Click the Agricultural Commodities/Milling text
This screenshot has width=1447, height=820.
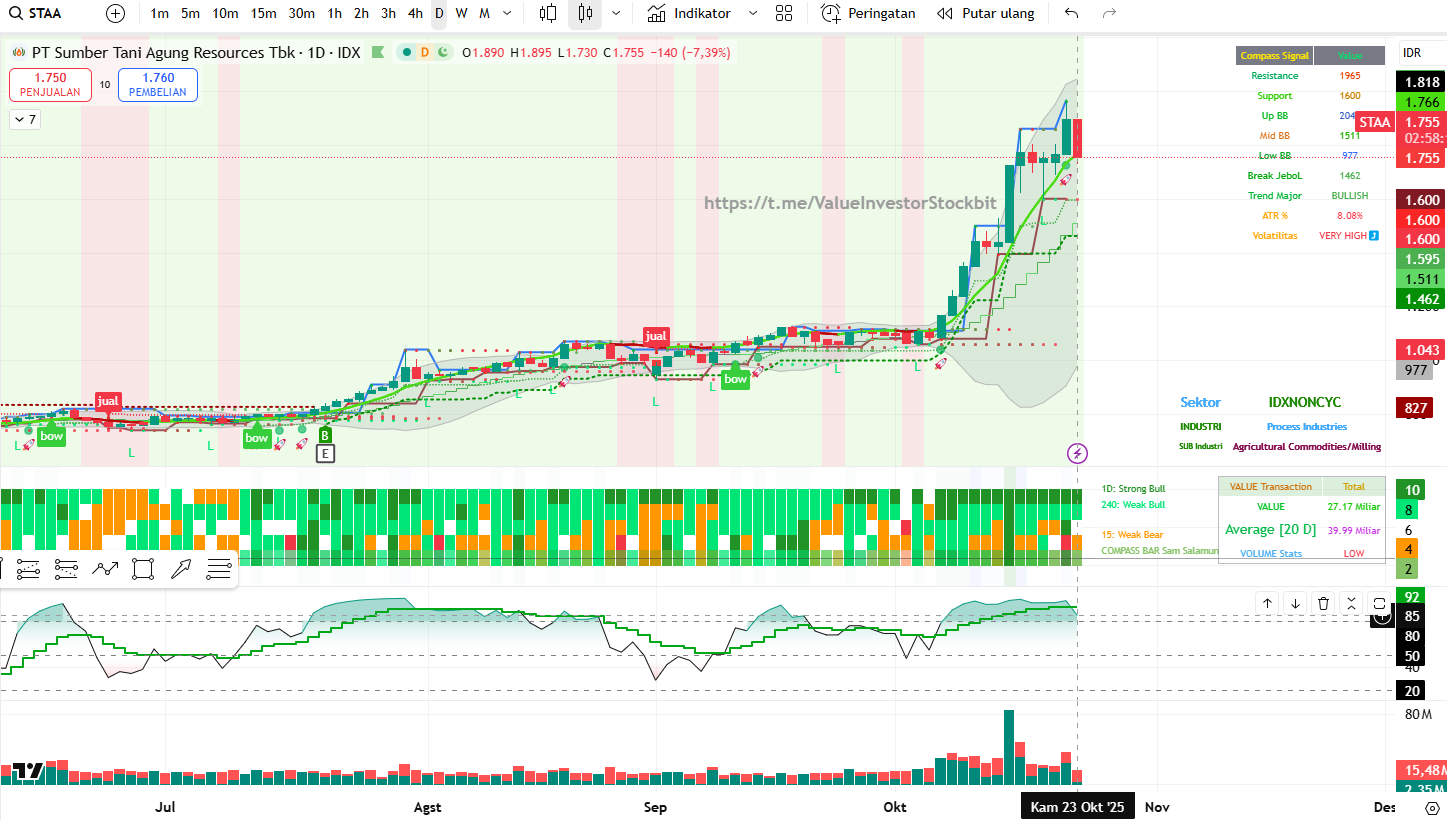1307,447
